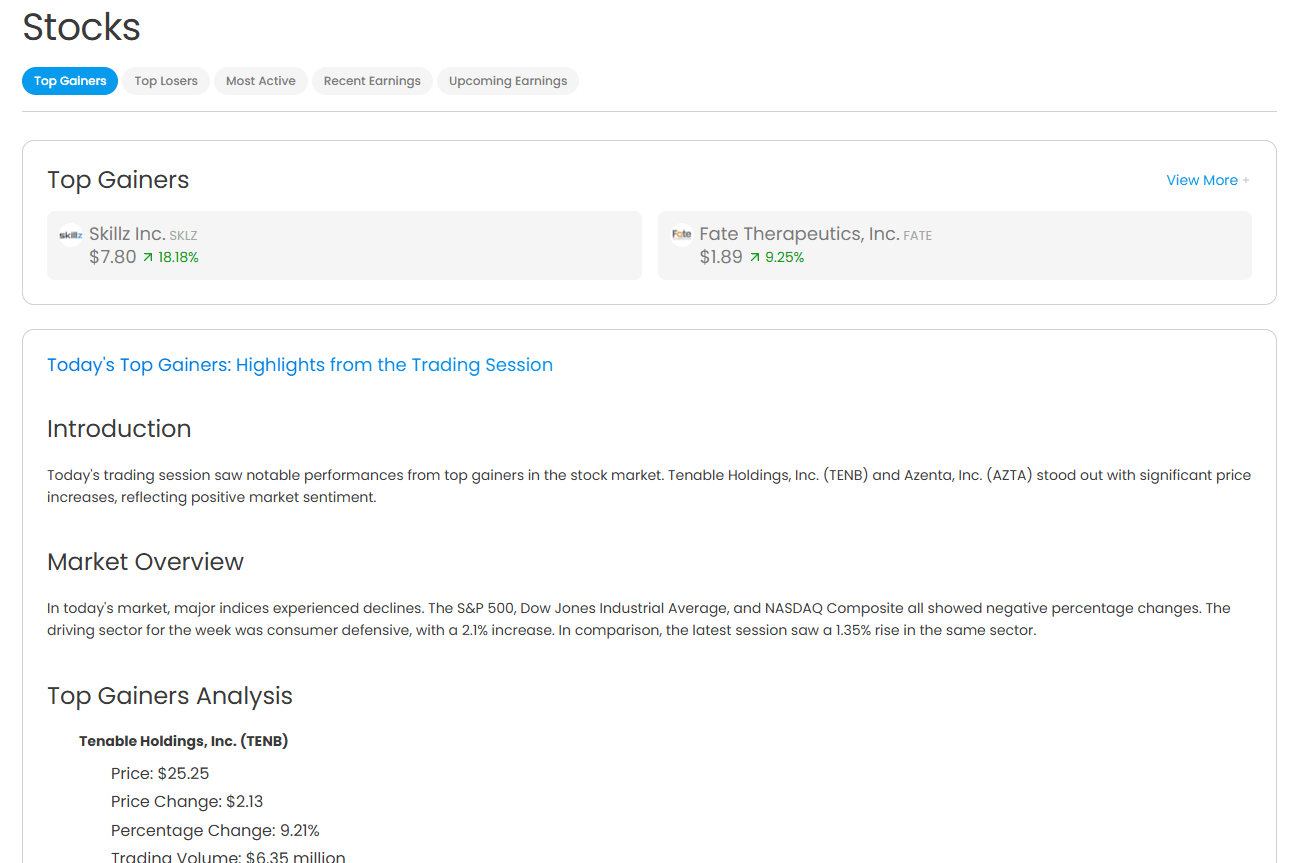Click the Percentage Change: 9.21% line
The width and height of the screenshot is (1297, 863).
coord(215,830)
